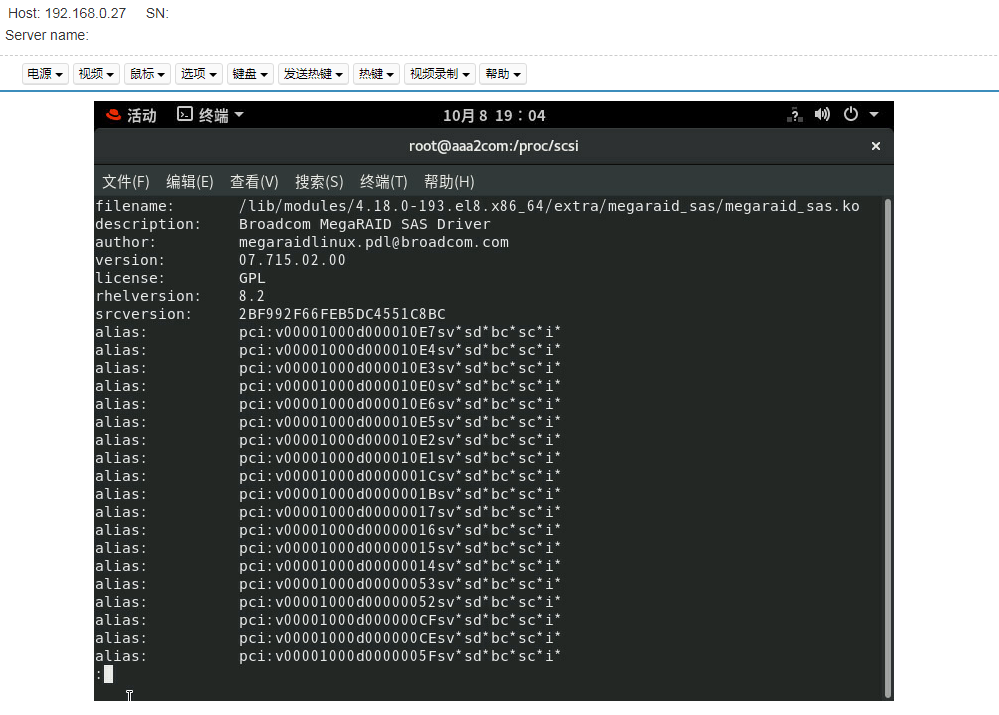Image resolution: width=999 pixels, height=715 pixels.
Task: Open the 热键 hotkey dropdown
Action: point(376,74)
